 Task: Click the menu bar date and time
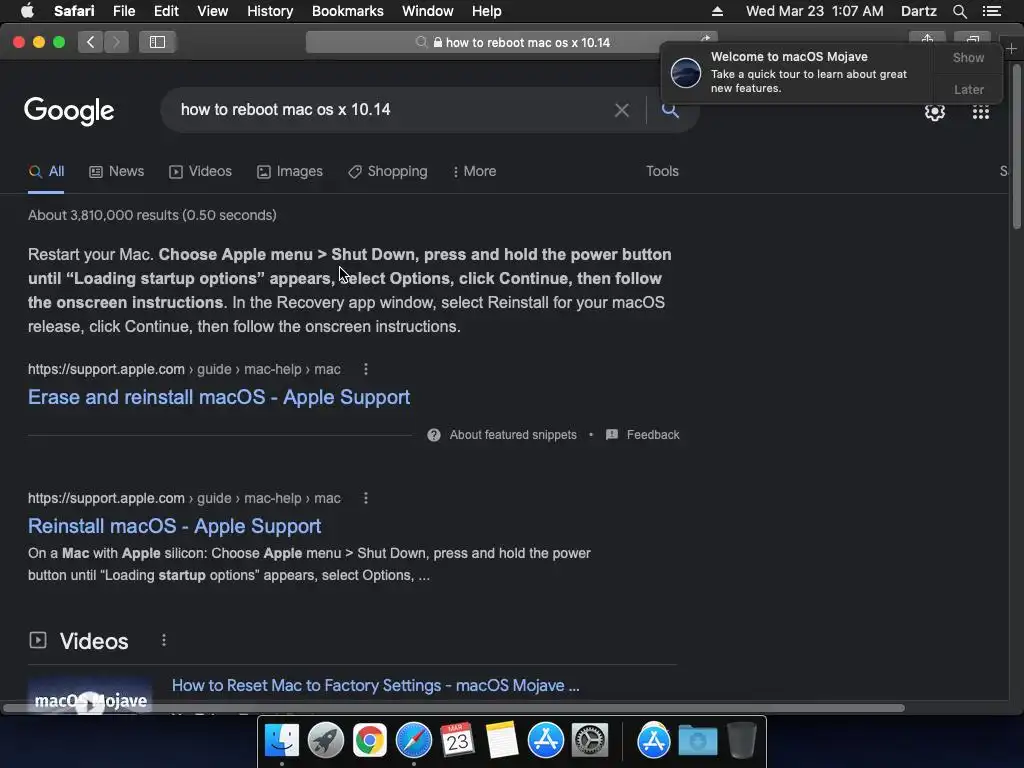coord(814,11)
